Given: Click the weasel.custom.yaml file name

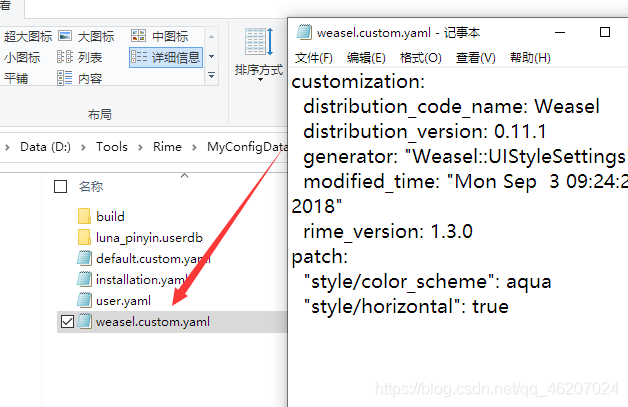Looking at the screenshot, I should click(x=153, y=322).
